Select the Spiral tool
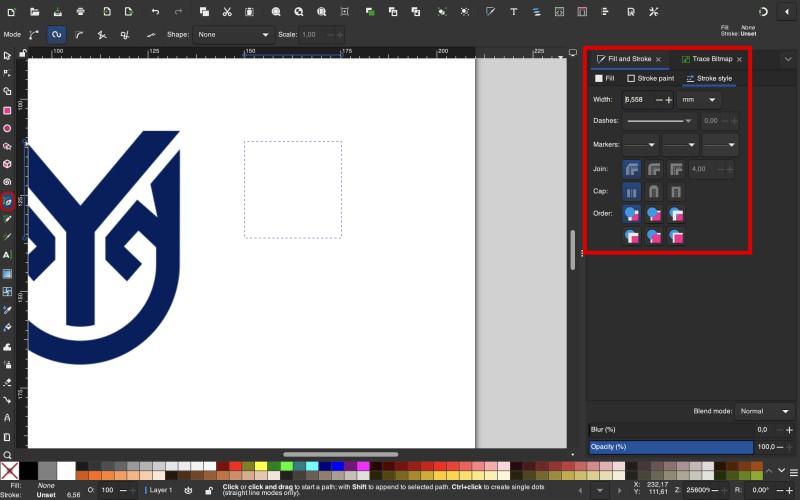The image size is (800, 500). pyautogui.click(x=7, y=182)
